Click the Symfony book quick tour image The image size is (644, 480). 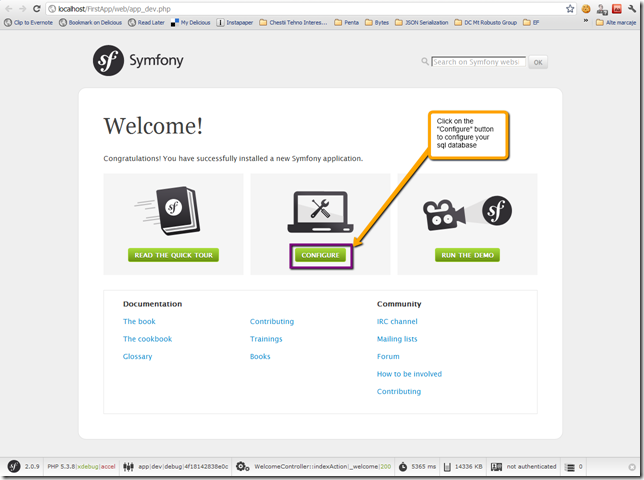click(168, 211)
